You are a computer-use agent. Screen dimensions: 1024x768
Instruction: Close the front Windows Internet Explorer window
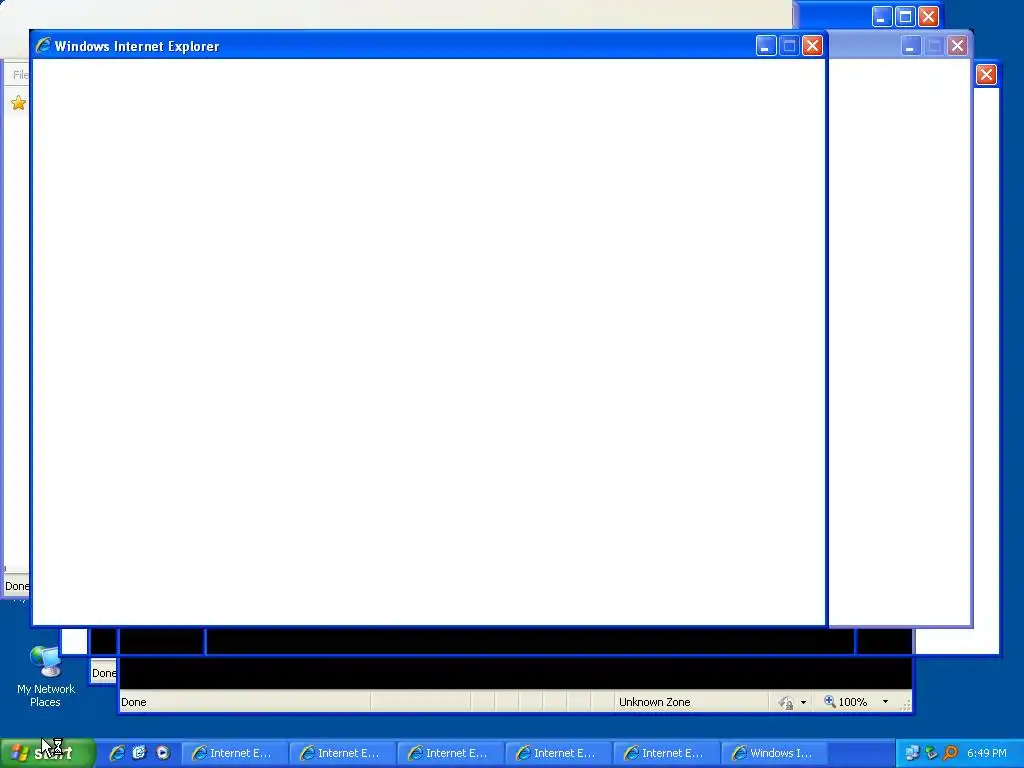click(812, 46)
